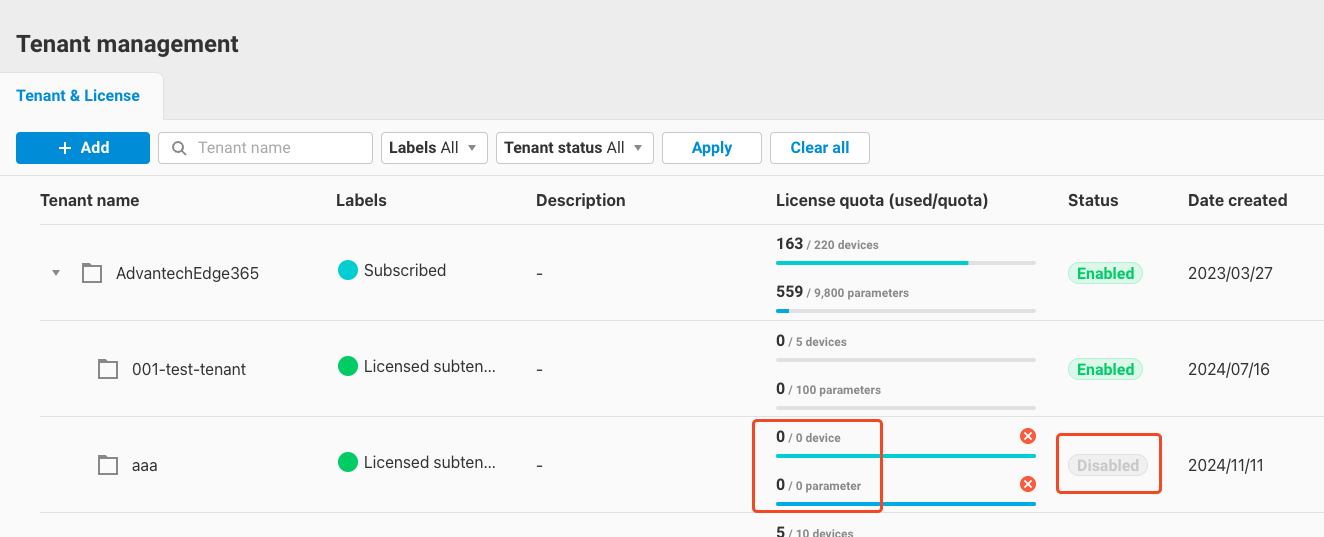The height and width of the screenshot is (537, 1324).
Task: Open the Tenant status All dropdown
Action: click(x=575, y=147)
